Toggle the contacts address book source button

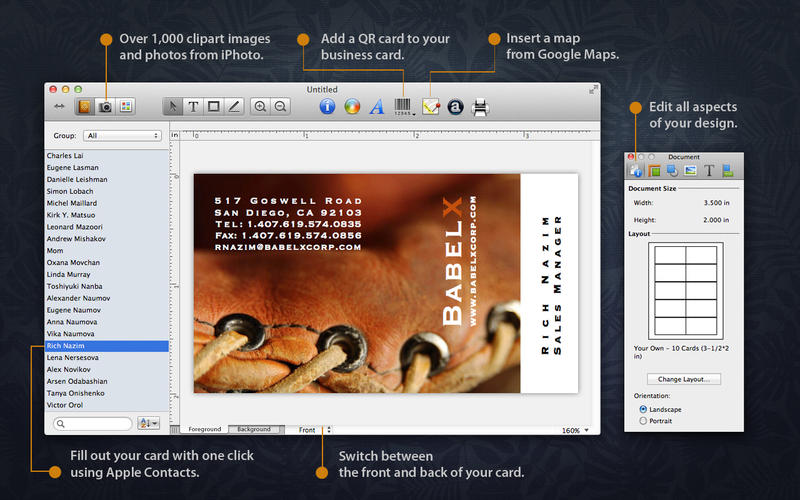coord(85,106)
